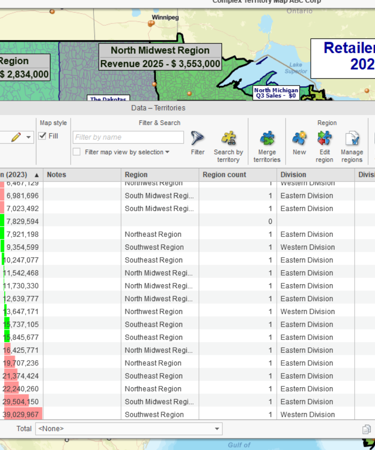Screen dimensions: 375x450
Task: Select the 13,647,171 value cell
Action: pyautogui.click(x=21, y=312)
